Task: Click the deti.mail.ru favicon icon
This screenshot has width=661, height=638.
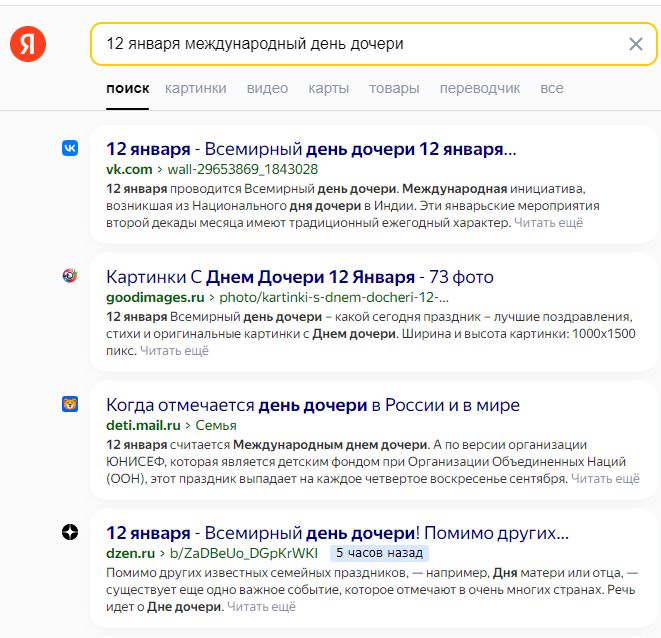Action: click(x=70, y=404)
